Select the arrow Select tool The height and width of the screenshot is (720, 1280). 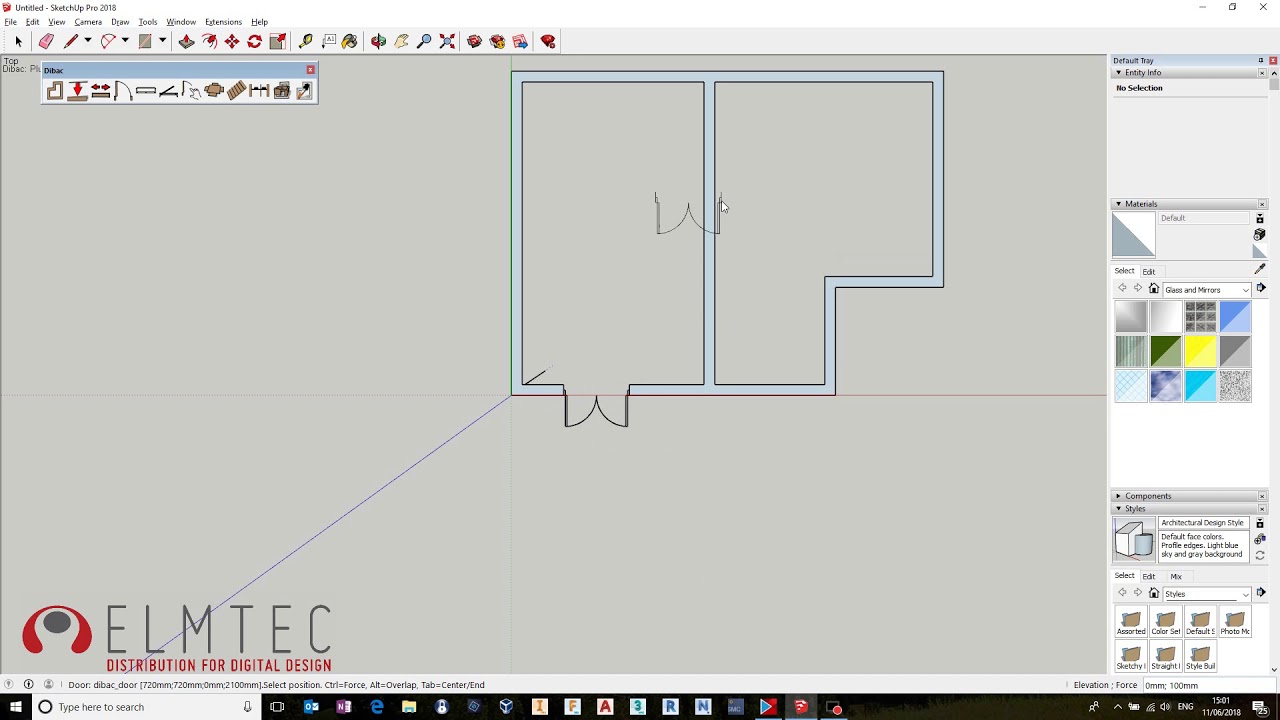click(x=18, y=41)
